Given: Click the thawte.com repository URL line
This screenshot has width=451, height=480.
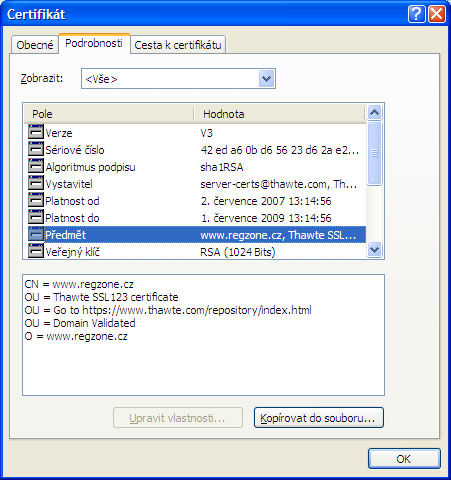Looking at the screenshot, I should tap(168, 310).
